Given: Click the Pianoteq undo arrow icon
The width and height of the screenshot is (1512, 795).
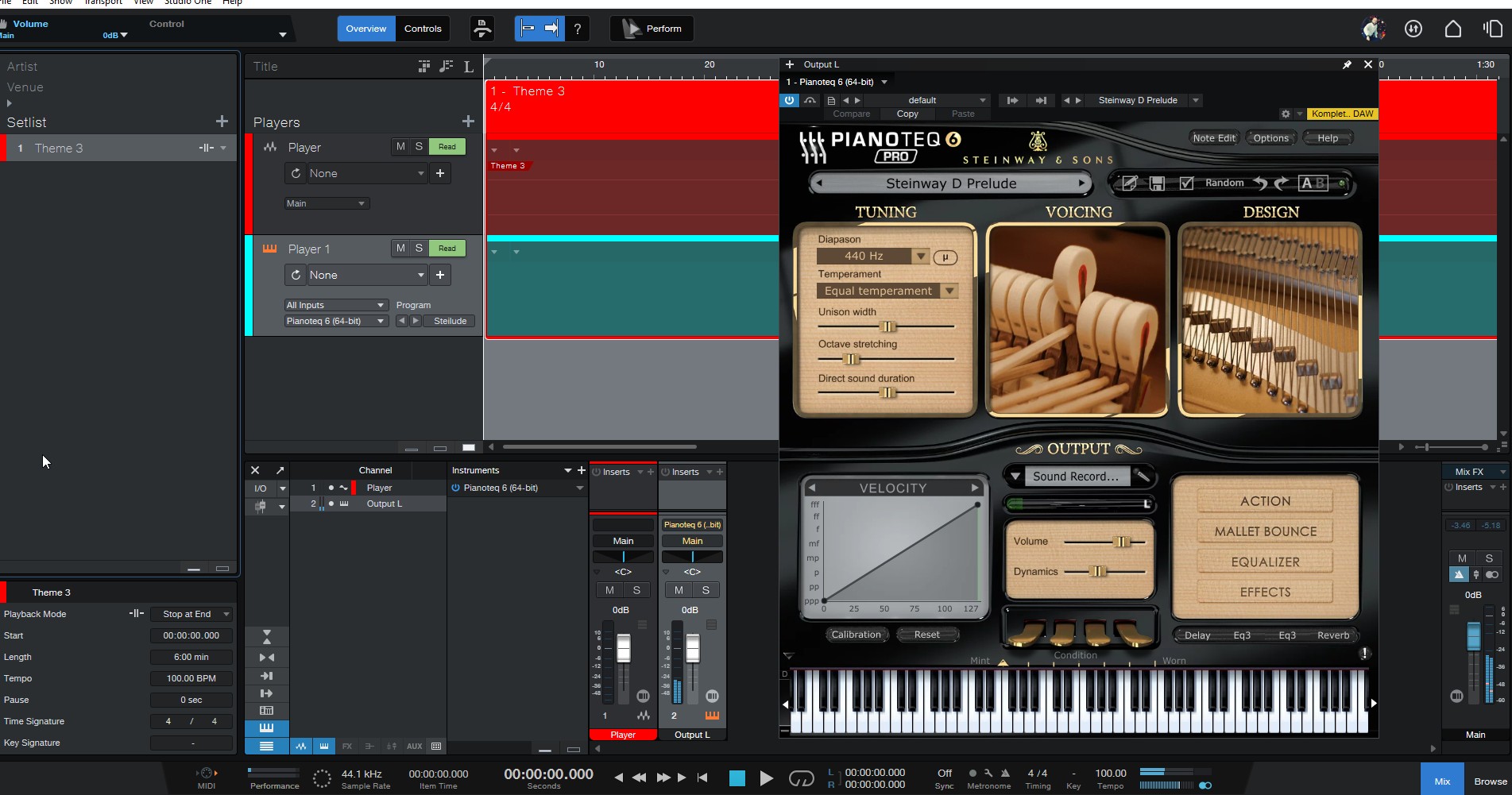Looking at the screenshot, I should pyautogui.click(x=1260, y=183).
